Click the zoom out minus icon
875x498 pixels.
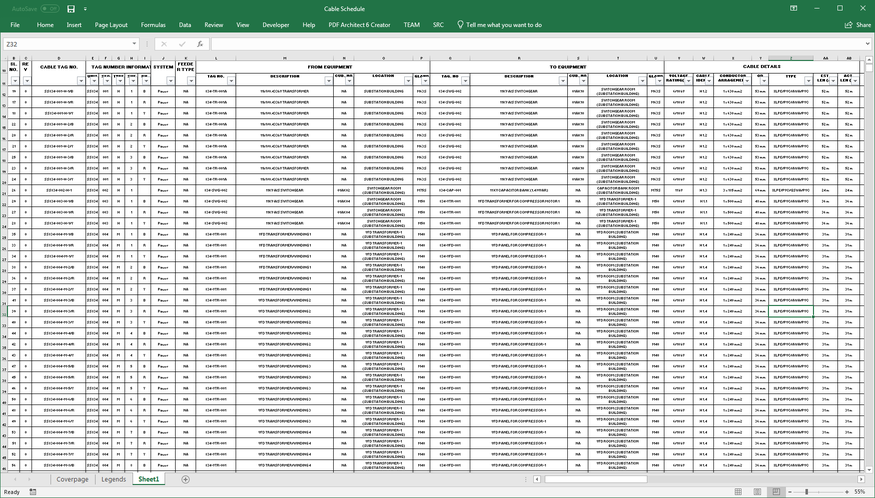click(x=790, y=492)
